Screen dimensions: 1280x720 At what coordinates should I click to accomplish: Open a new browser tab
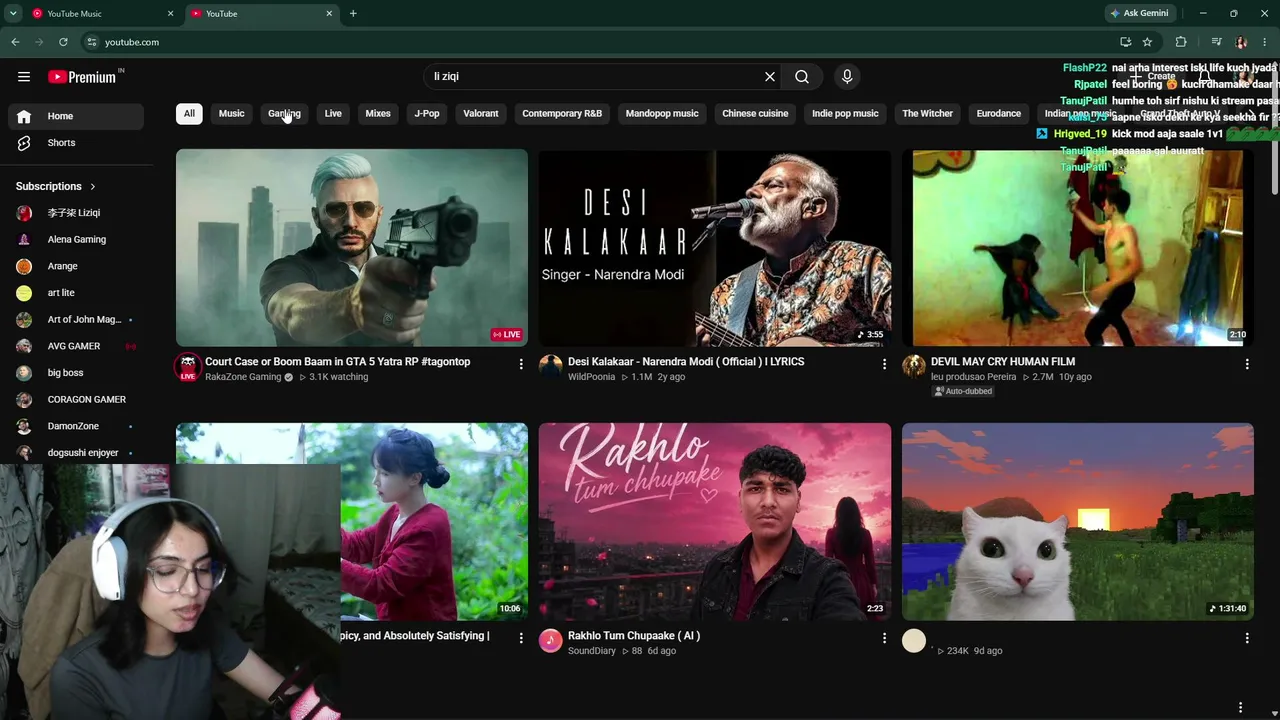(353, 14)
